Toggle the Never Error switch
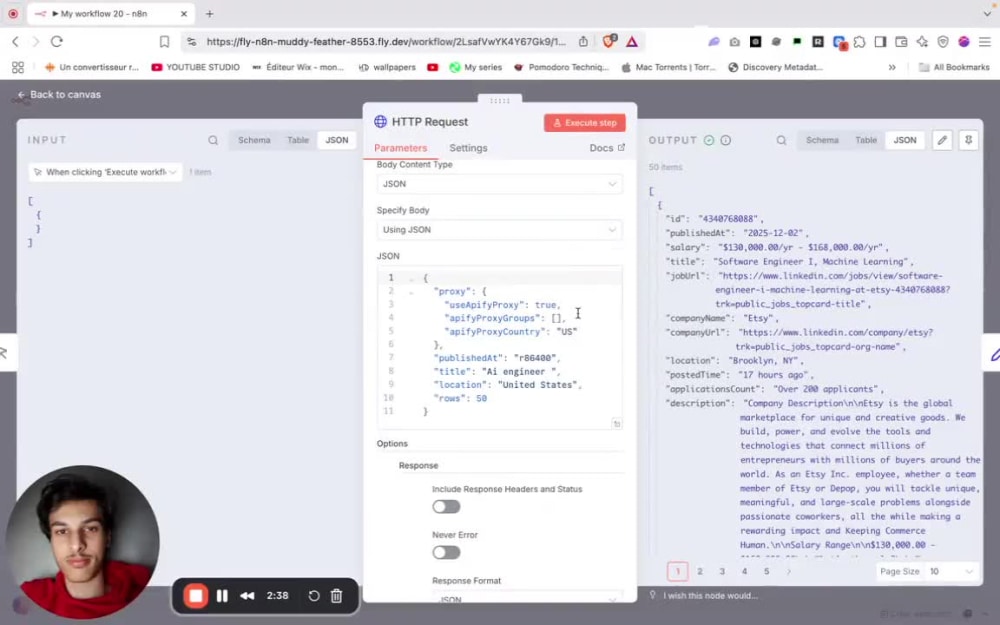This screenshot has width=1000, height=625. pyautogui.click(x=446, y=552)
